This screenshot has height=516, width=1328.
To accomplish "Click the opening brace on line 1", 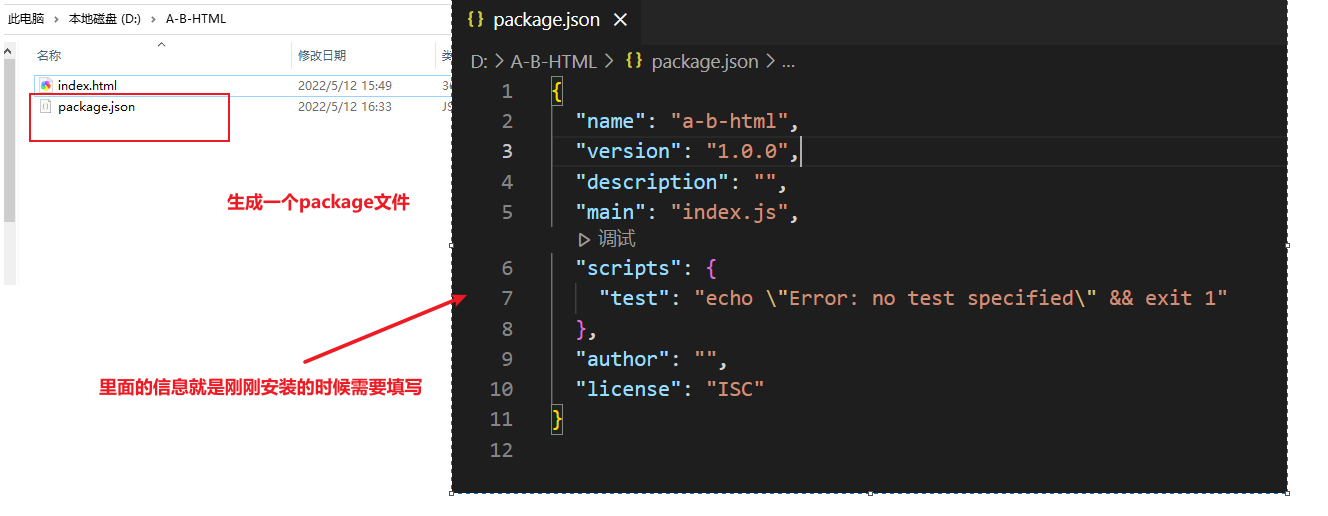I will click(x=557, y=91).
